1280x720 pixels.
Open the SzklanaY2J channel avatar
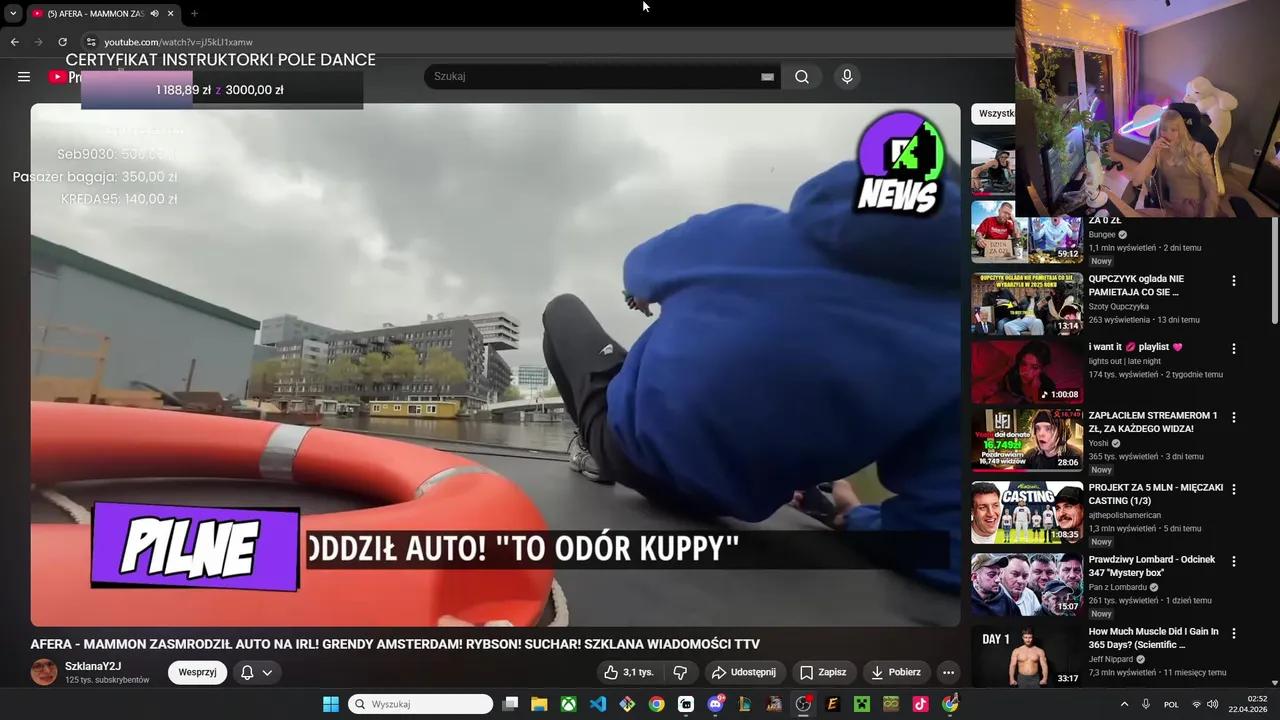pos(43,672)
